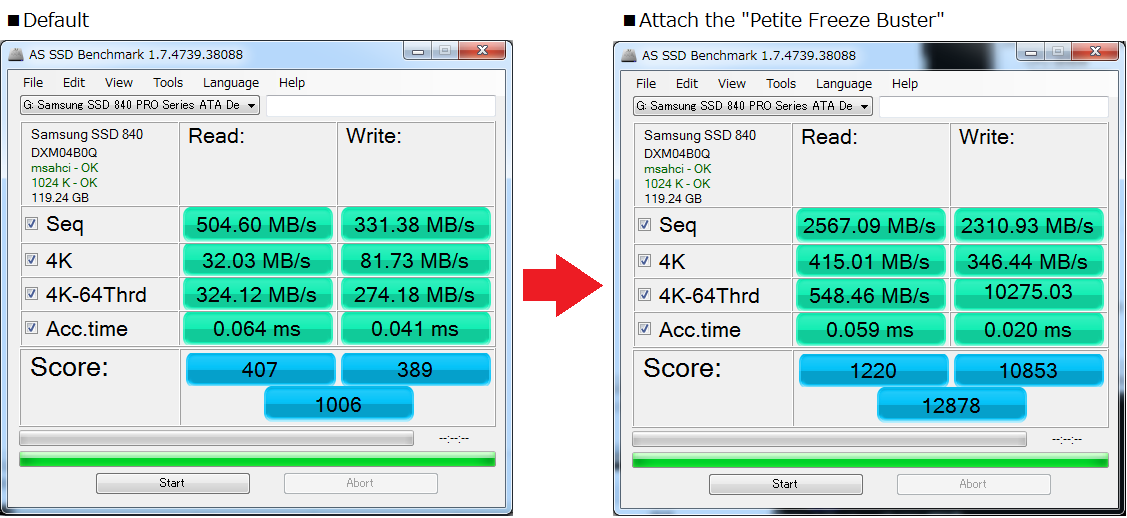Maximize the left AS SSD Benchmark window
1127x518 pixels.
coord(445,51)
